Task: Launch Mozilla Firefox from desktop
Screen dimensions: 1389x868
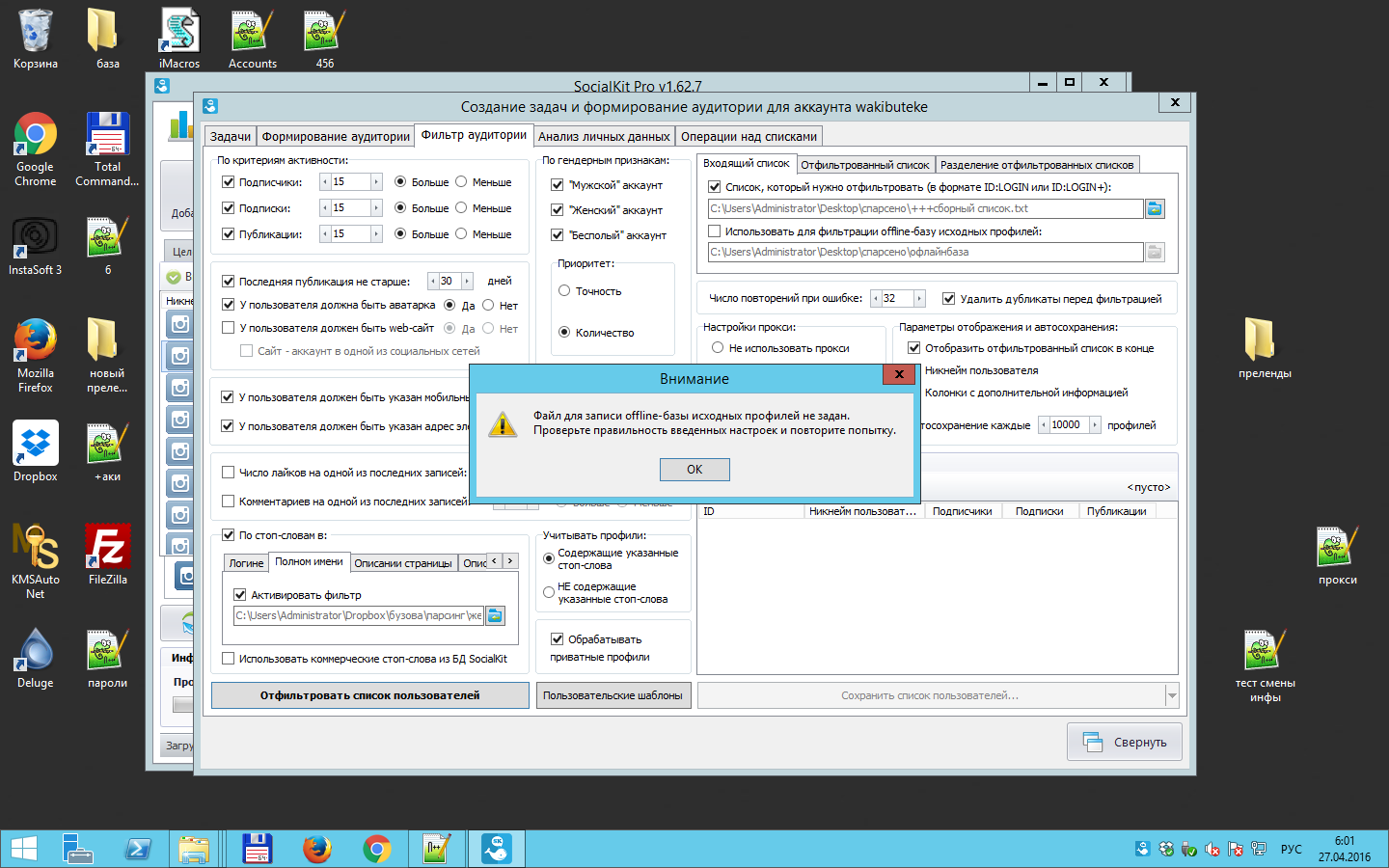Action: click(36, 356)
